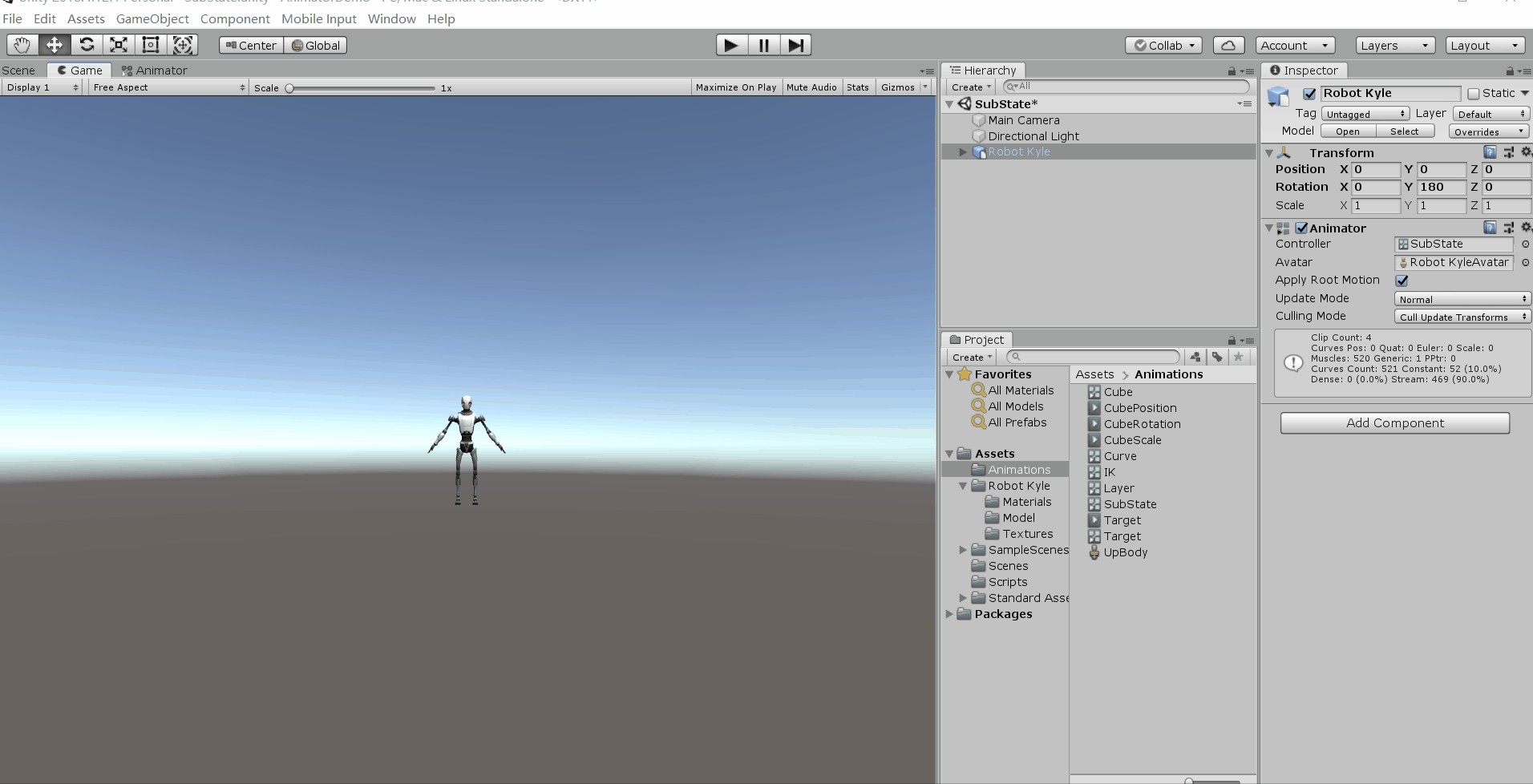Toggle Mute Audio
The image size is (1533, 784).
point(811,87)
